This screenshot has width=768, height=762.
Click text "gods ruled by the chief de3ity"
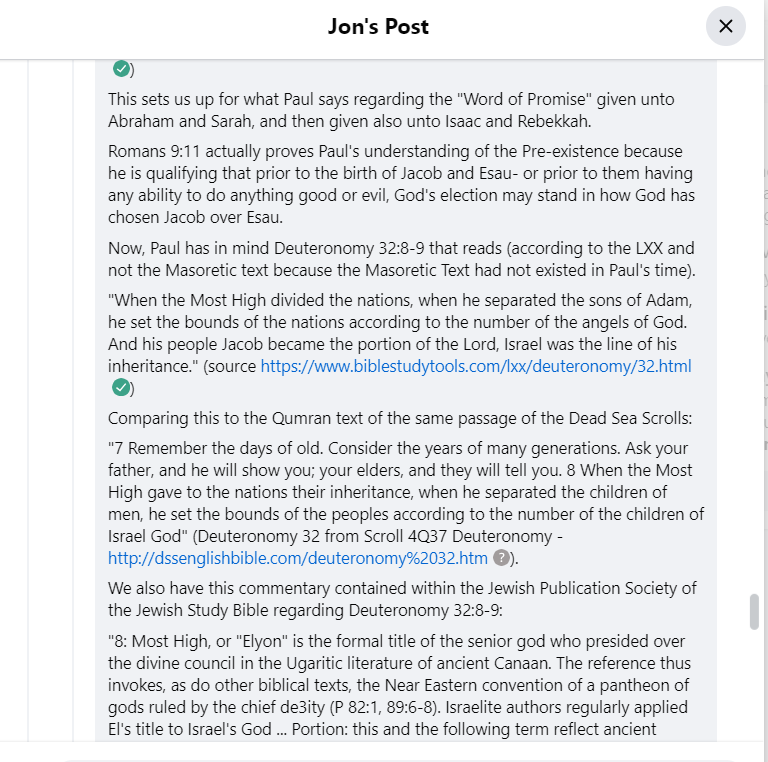click(216, 707)
